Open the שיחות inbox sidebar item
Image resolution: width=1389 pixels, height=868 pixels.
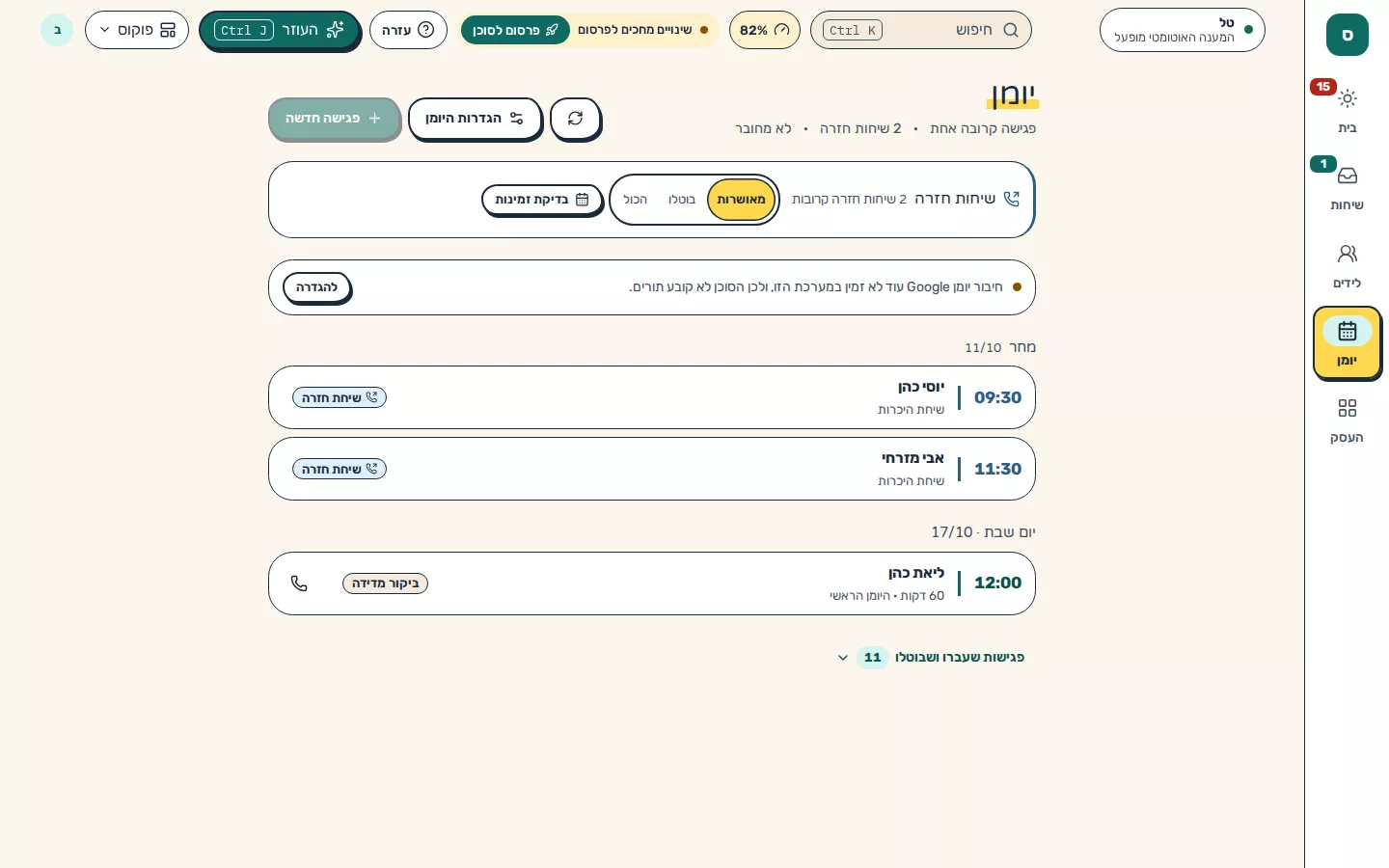[1348, 187]
